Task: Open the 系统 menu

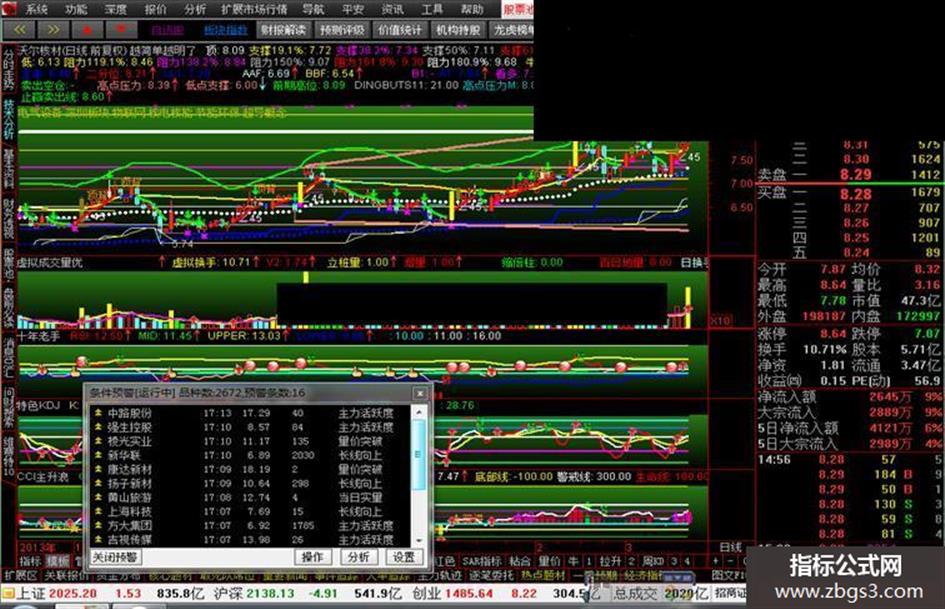Action: click(36, 9)
